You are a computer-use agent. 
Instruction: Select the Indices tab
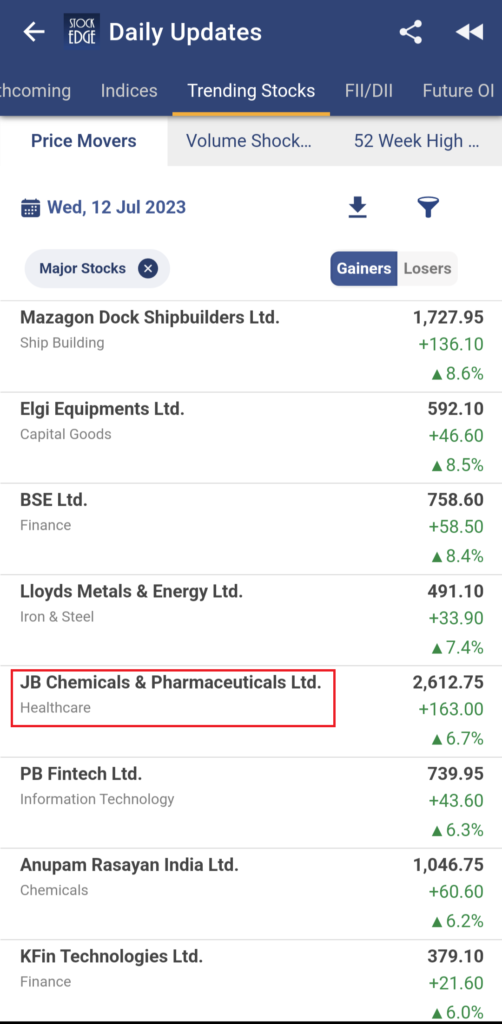pos(129,91)
